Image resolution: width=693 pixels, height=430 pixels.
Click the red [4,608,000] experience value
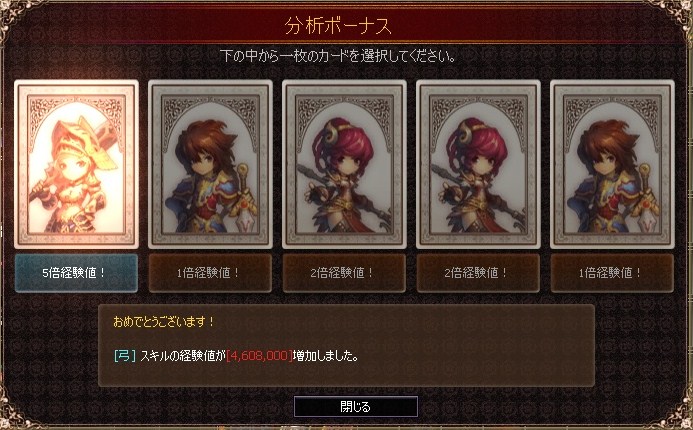coord(259,356)
